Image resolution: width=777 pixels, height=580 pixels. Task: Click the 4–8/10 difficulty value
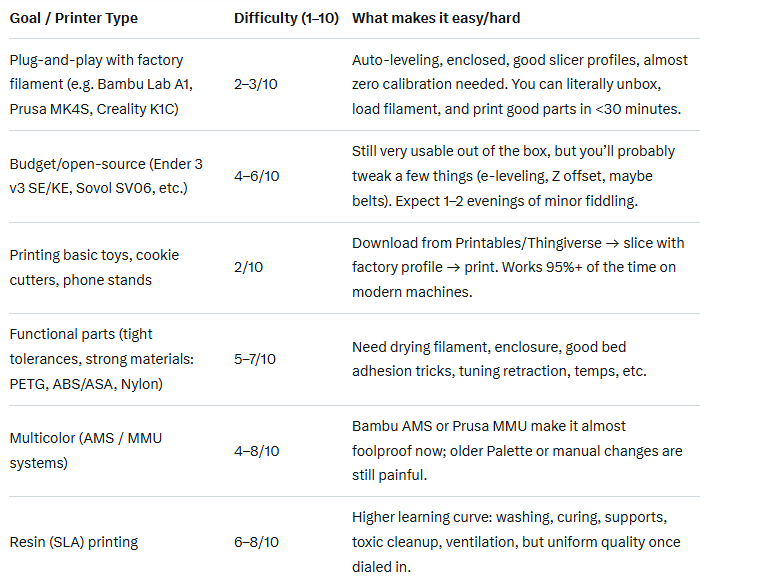coord(256,451)
